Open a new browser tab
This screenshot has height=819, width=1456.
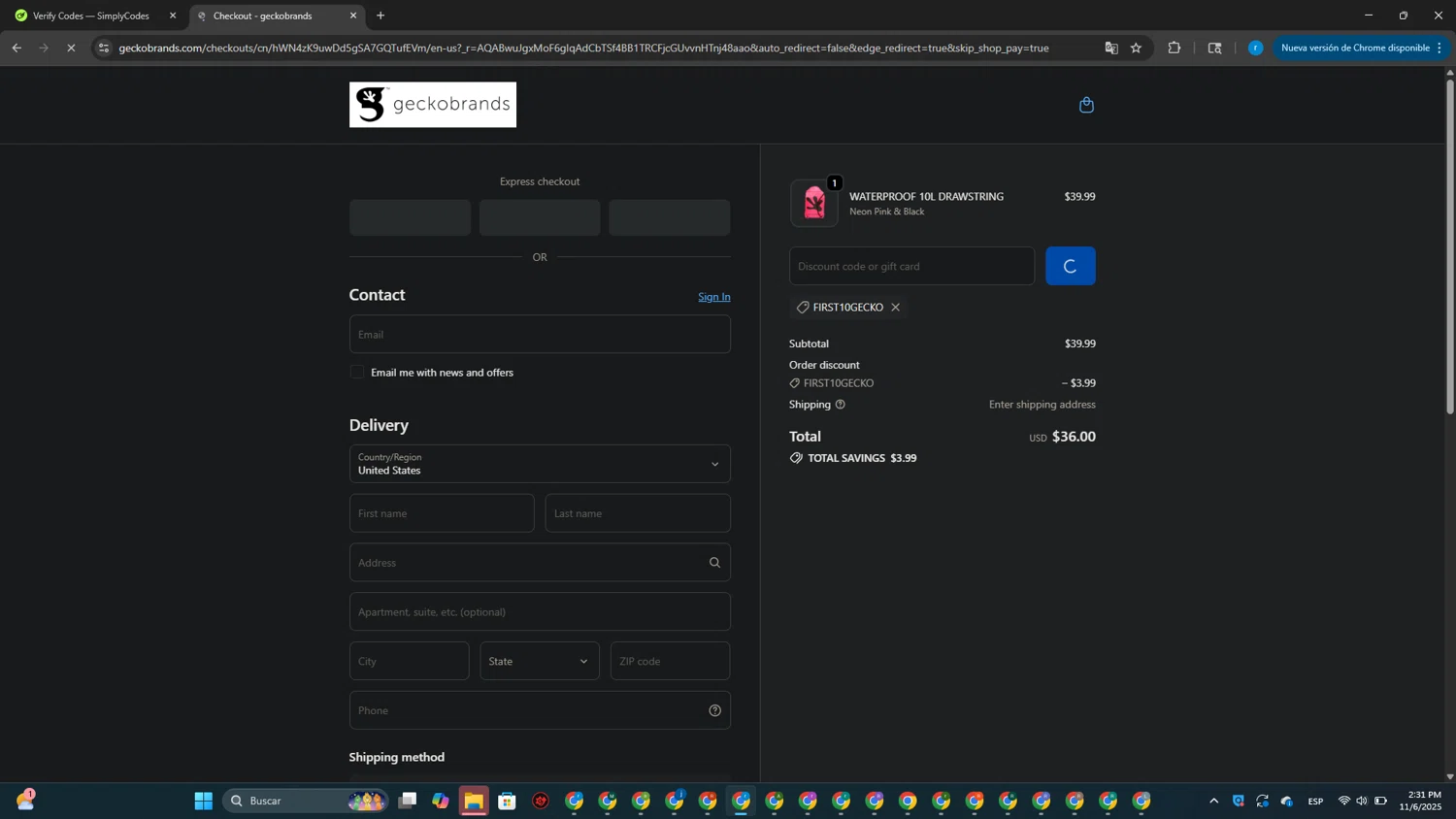[x=381, y=16]
